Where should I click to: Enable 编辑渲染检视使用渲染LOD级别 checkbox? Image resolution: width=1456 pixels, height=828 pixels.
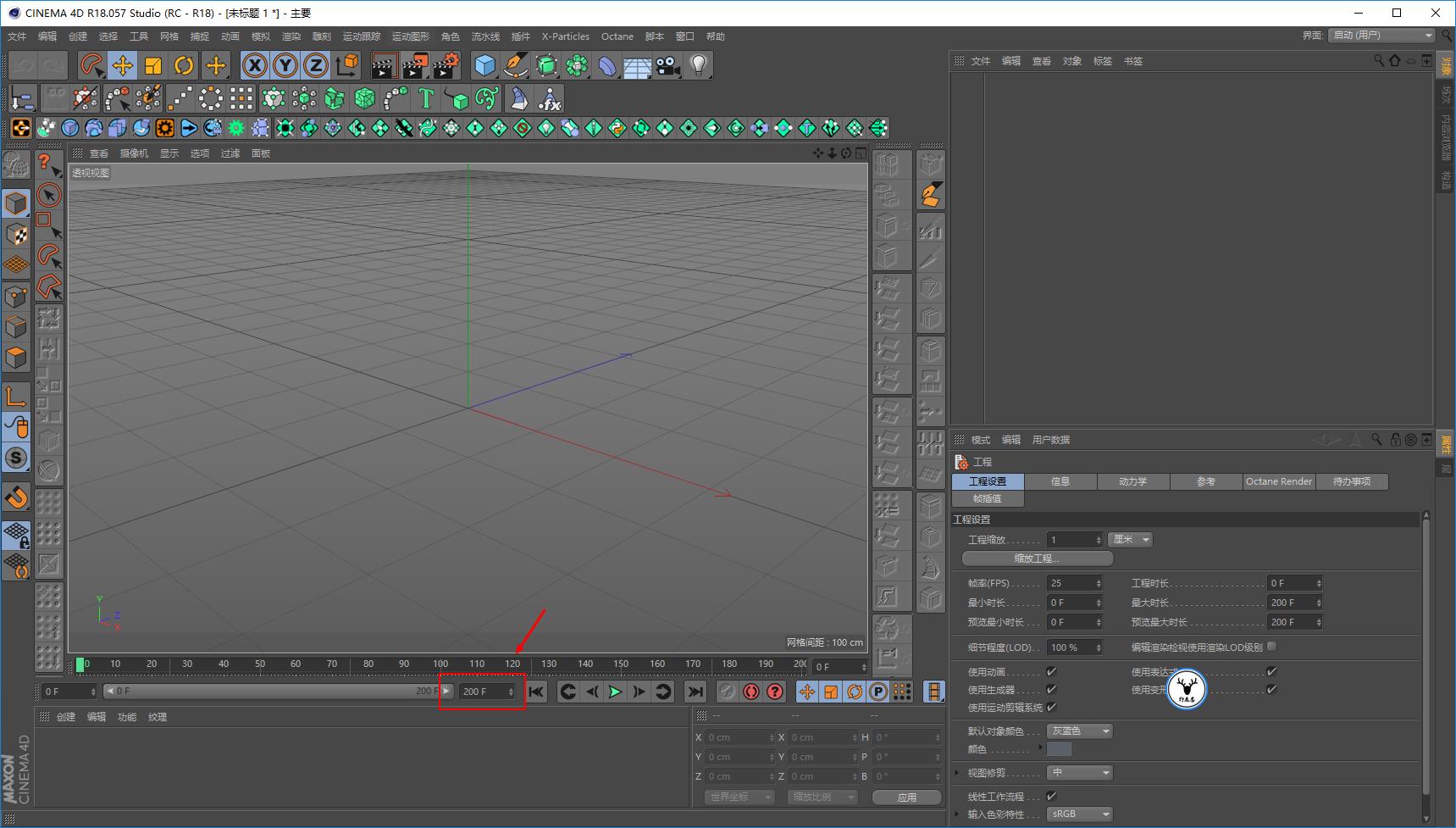pos(1271,647)
